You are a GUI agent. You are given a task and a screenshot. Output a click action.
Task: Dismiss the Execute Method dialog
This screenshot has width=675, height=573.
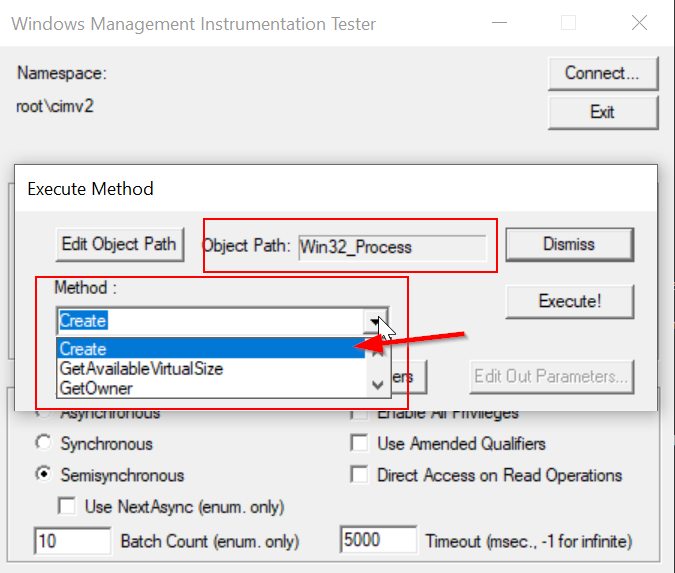point(568,244)
